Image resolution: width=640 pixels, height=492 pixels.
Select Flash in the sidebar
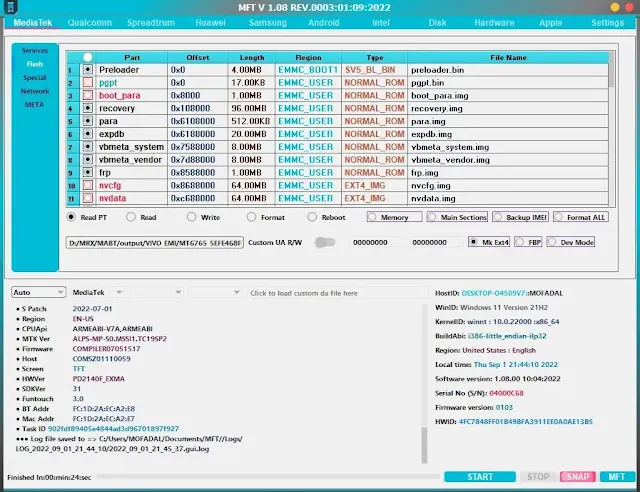[x=35, y=64]
